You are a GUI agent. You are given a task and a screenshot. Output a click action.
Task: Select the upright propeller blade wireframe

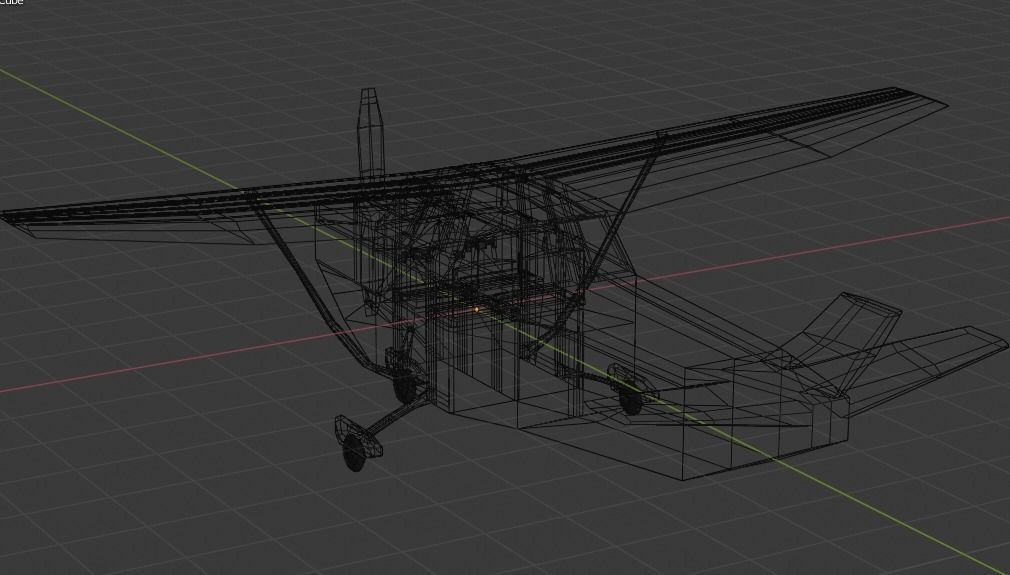371,133
